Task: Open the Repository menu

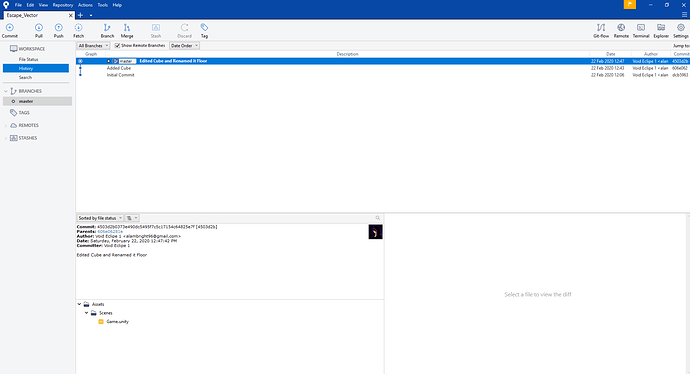Action: pos(63,5)
